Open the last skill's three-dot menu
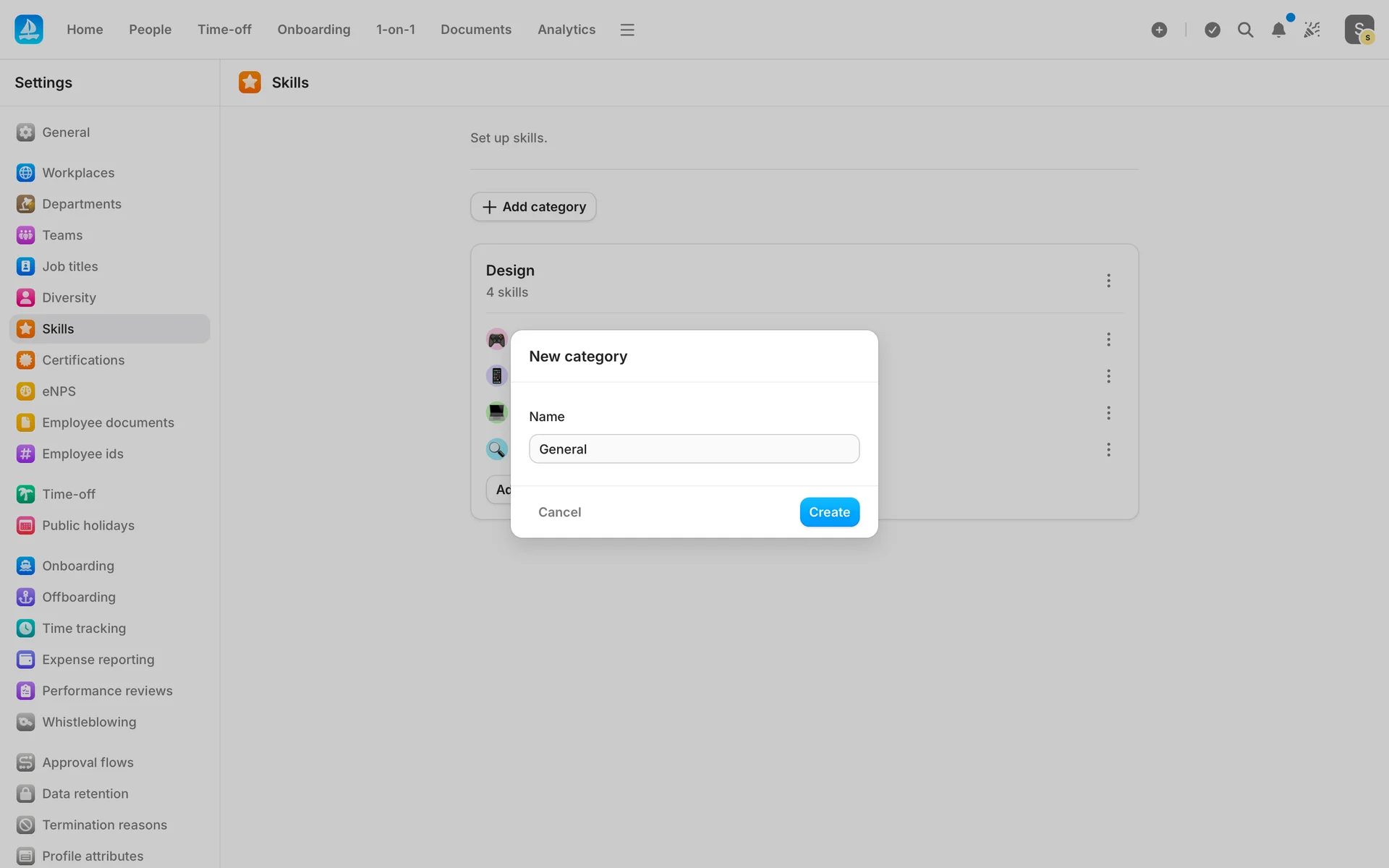The width and height of the screenshot is (1389, 868). tap(1108, 450)
